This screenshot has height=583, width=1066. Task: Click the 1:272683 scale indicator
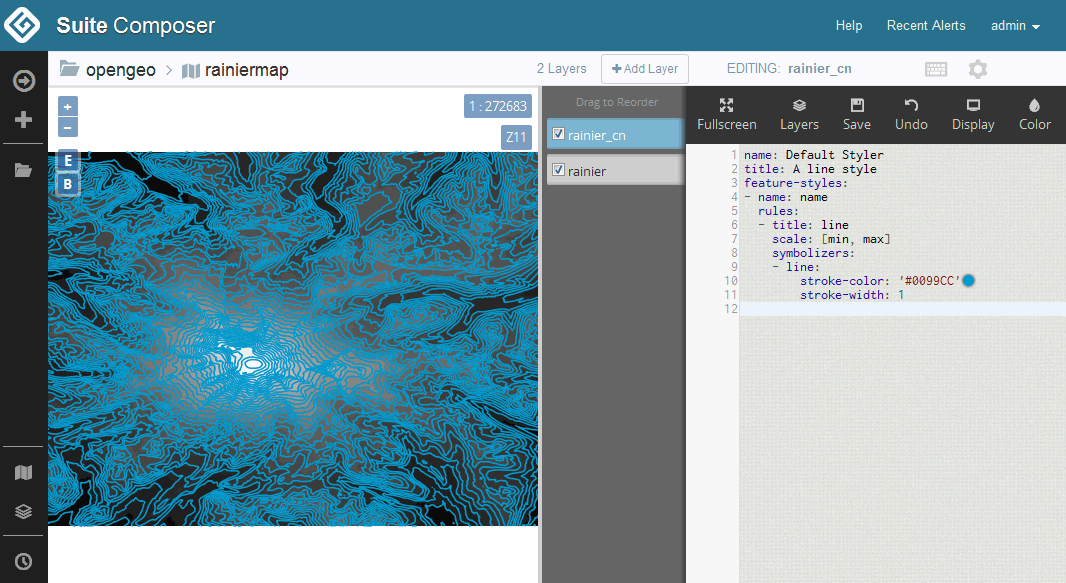(497, 105)
